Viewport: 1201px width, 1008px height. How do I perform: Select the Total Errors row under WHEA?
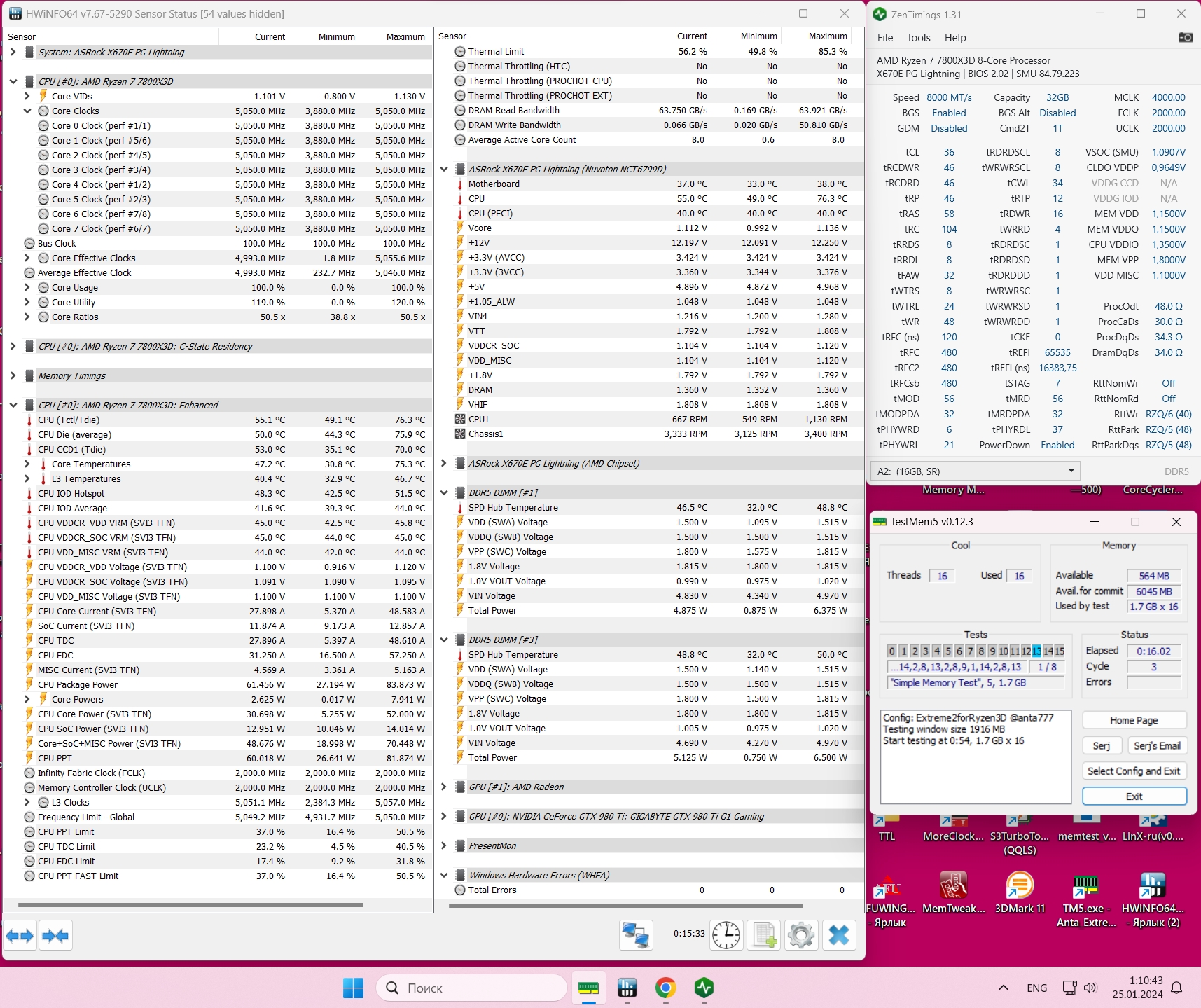point(649,890)
